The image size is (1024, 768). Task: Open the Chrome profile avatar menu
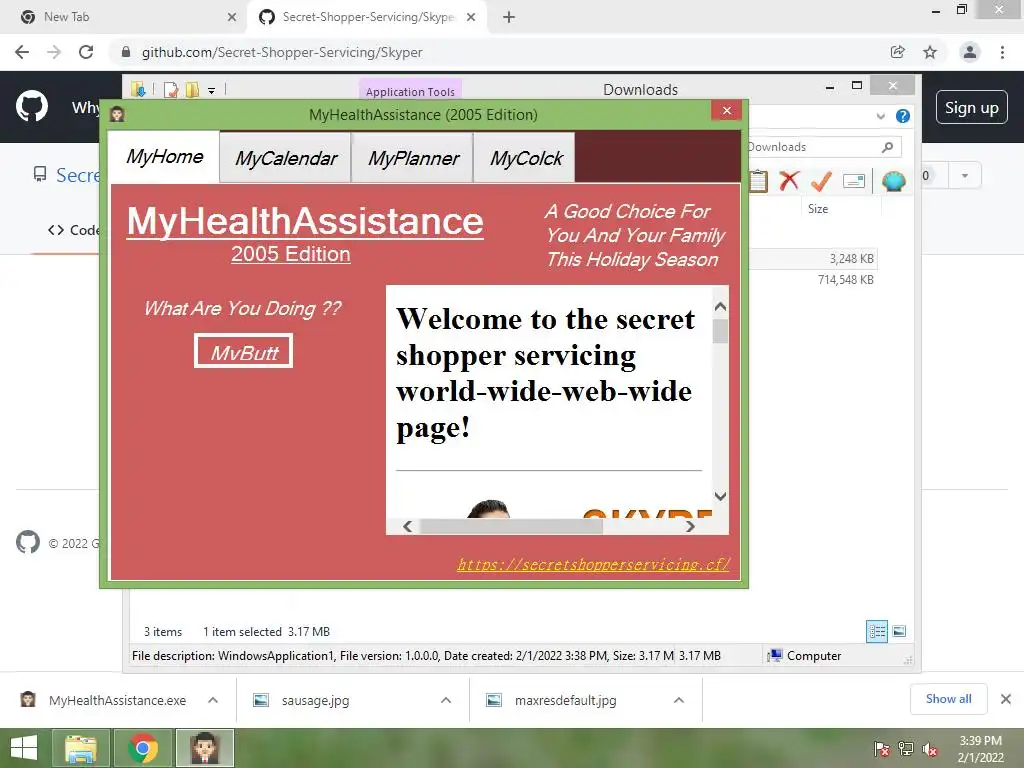click(970, 52)
